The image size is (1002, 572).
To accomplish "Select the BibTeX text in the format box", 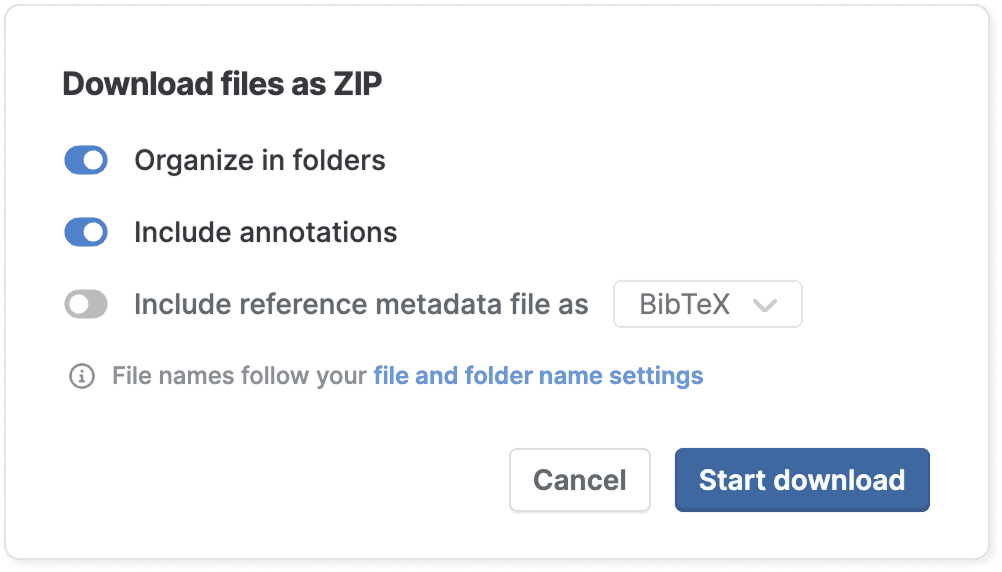I will [x=684, y=305].
